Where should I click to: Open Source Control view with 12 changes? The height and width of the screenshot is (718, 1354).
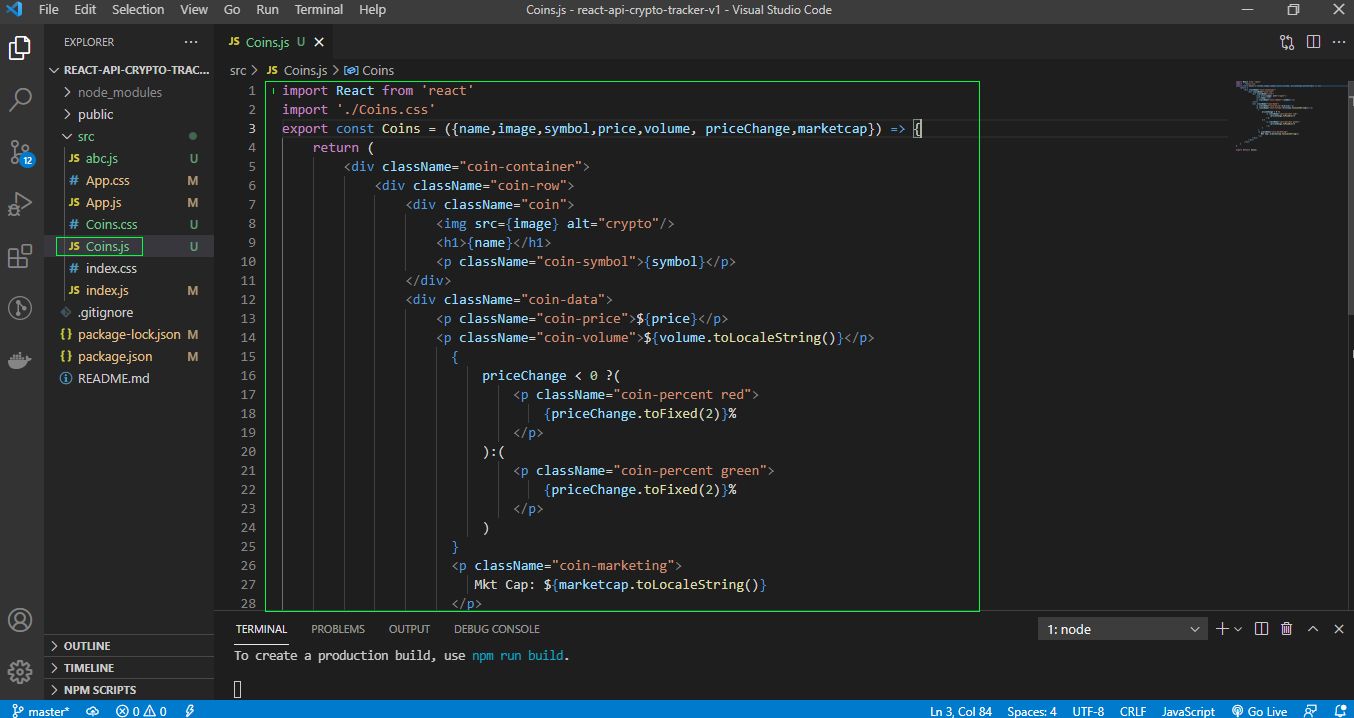tap(20, 152)
